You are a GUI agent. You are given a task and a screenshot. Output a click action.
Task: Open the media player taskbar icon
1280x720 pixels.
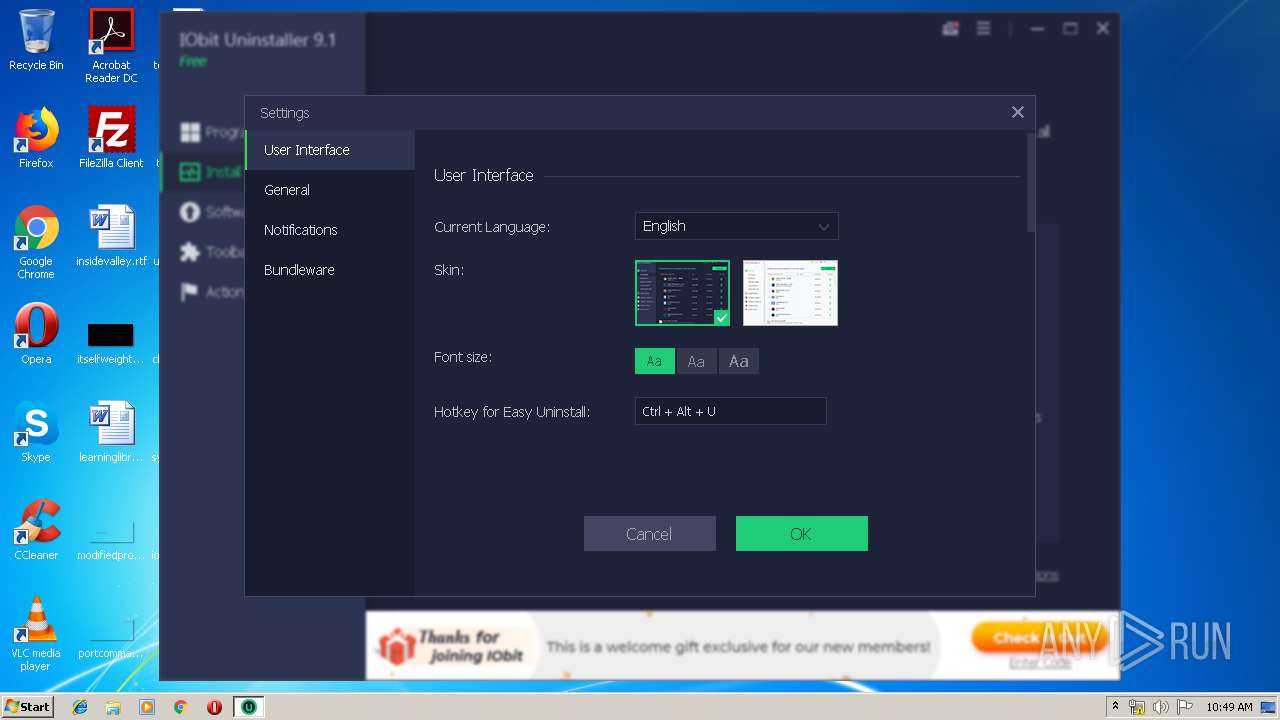(147, 707)
